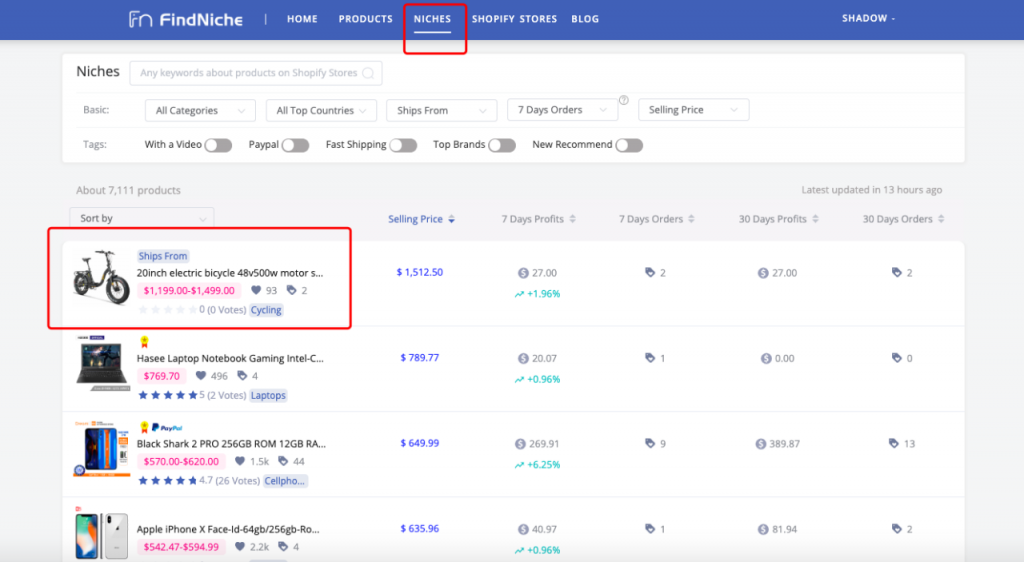Go to the HOME nav item

[302, 19]
